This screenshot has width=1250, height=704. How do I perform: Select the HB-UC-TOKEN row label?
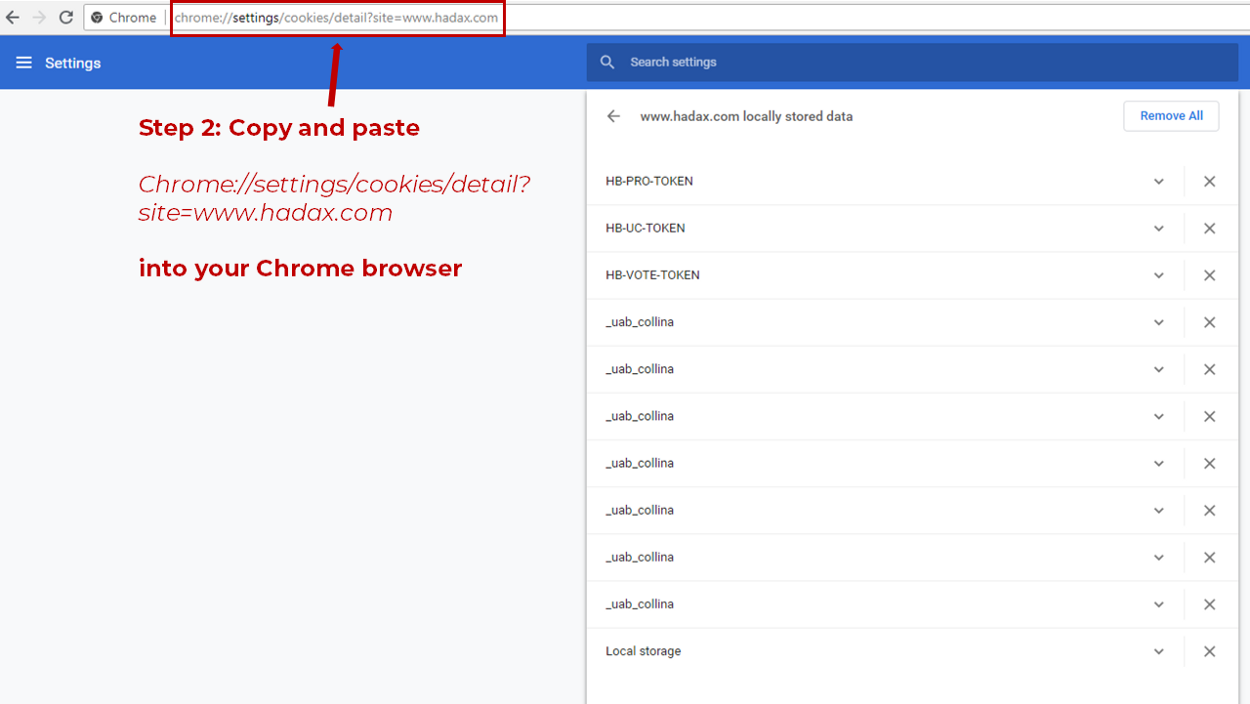tap(645, 228)
